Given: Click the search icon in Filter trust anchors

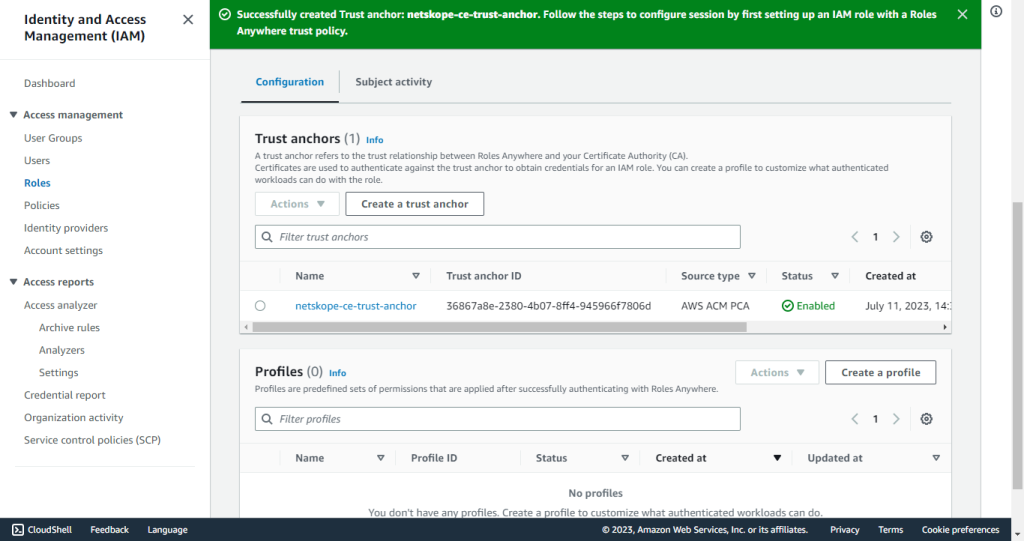Looking at the screenshot, I should coord(266,237).
